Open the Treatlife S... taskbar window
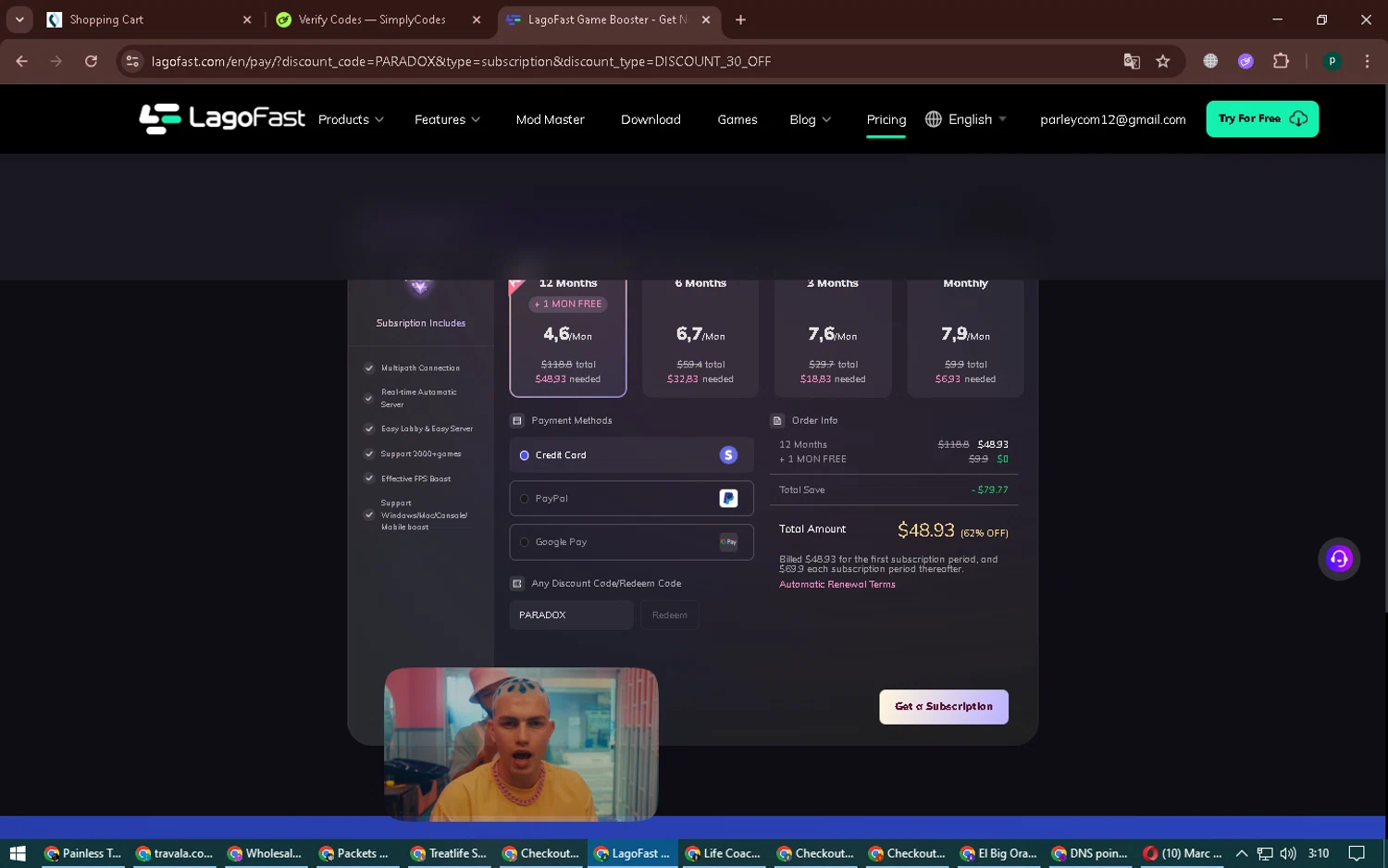The width and height of the screenshot is (1388, 868). (x=449, y=853)
